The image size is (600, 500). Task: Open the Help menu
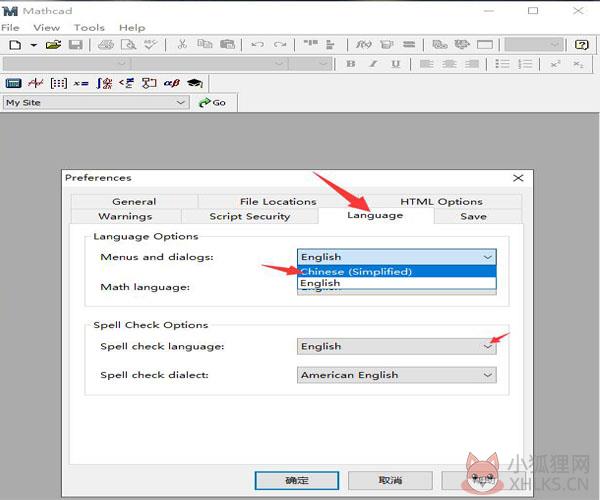(132, 28)
